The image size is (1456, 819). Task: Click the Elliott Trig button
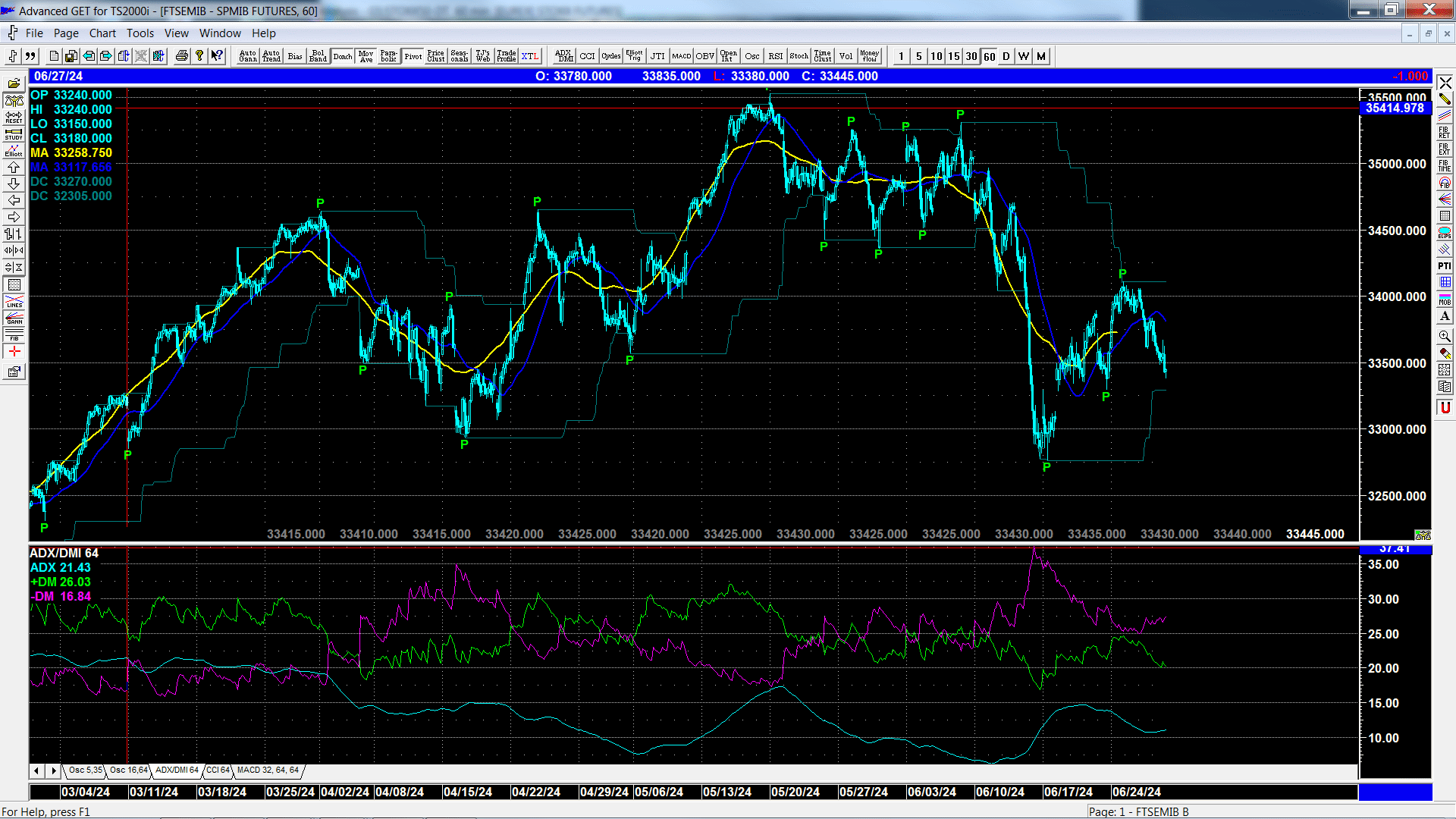(634, 56)
